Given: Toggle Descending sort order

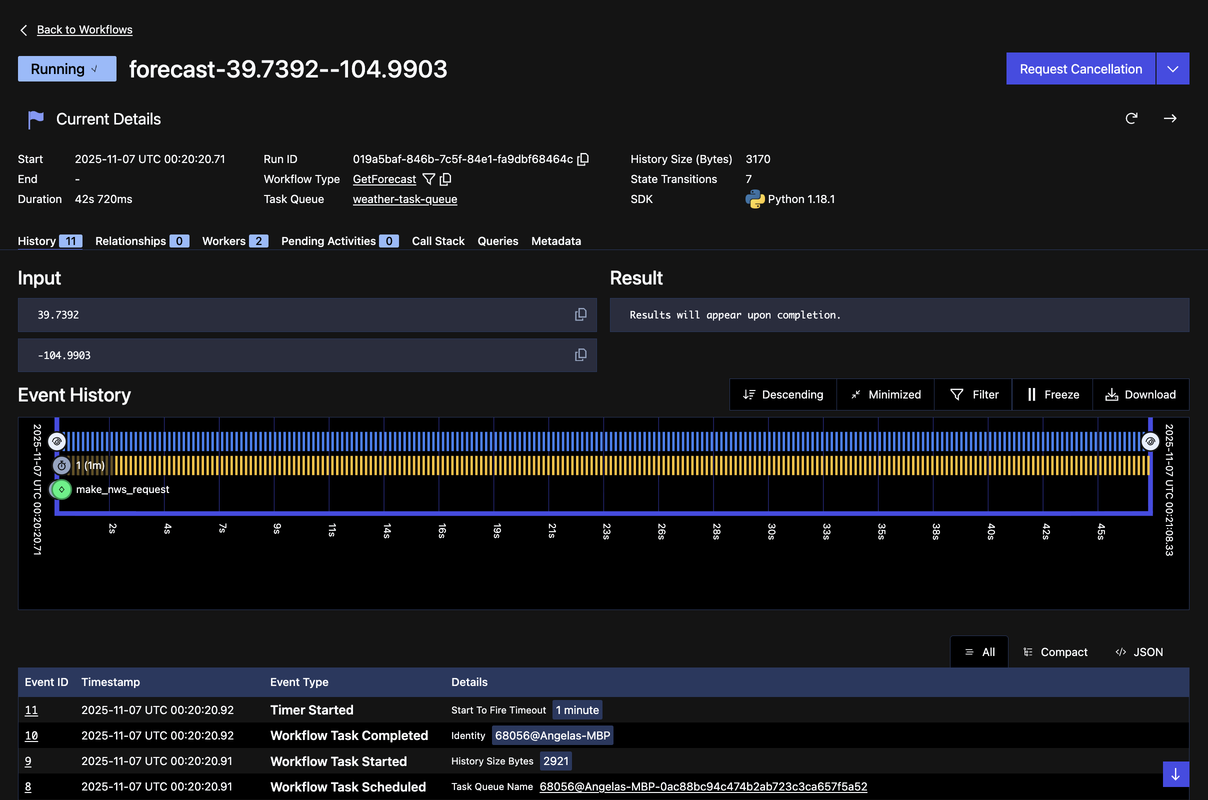Looking at the screenshot, I should [x=783, y=394].
